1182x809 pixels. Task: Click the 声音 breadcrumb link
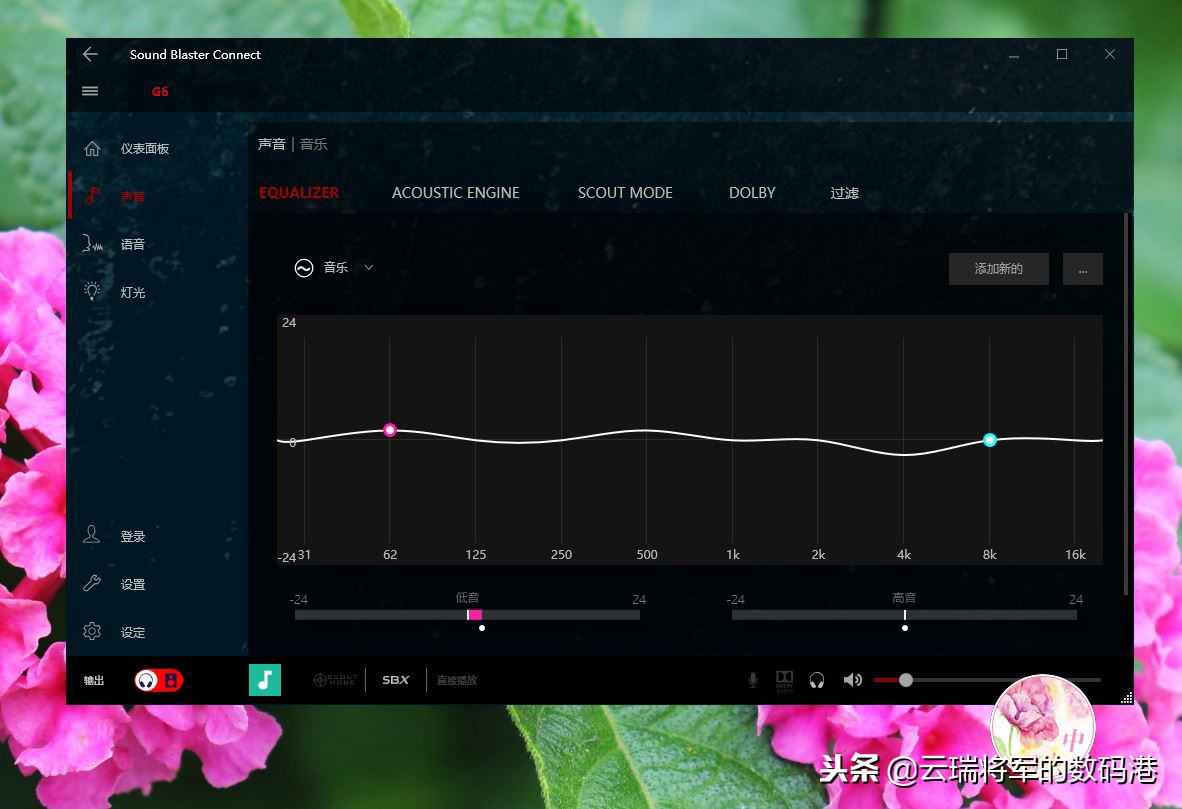[271, 144]
